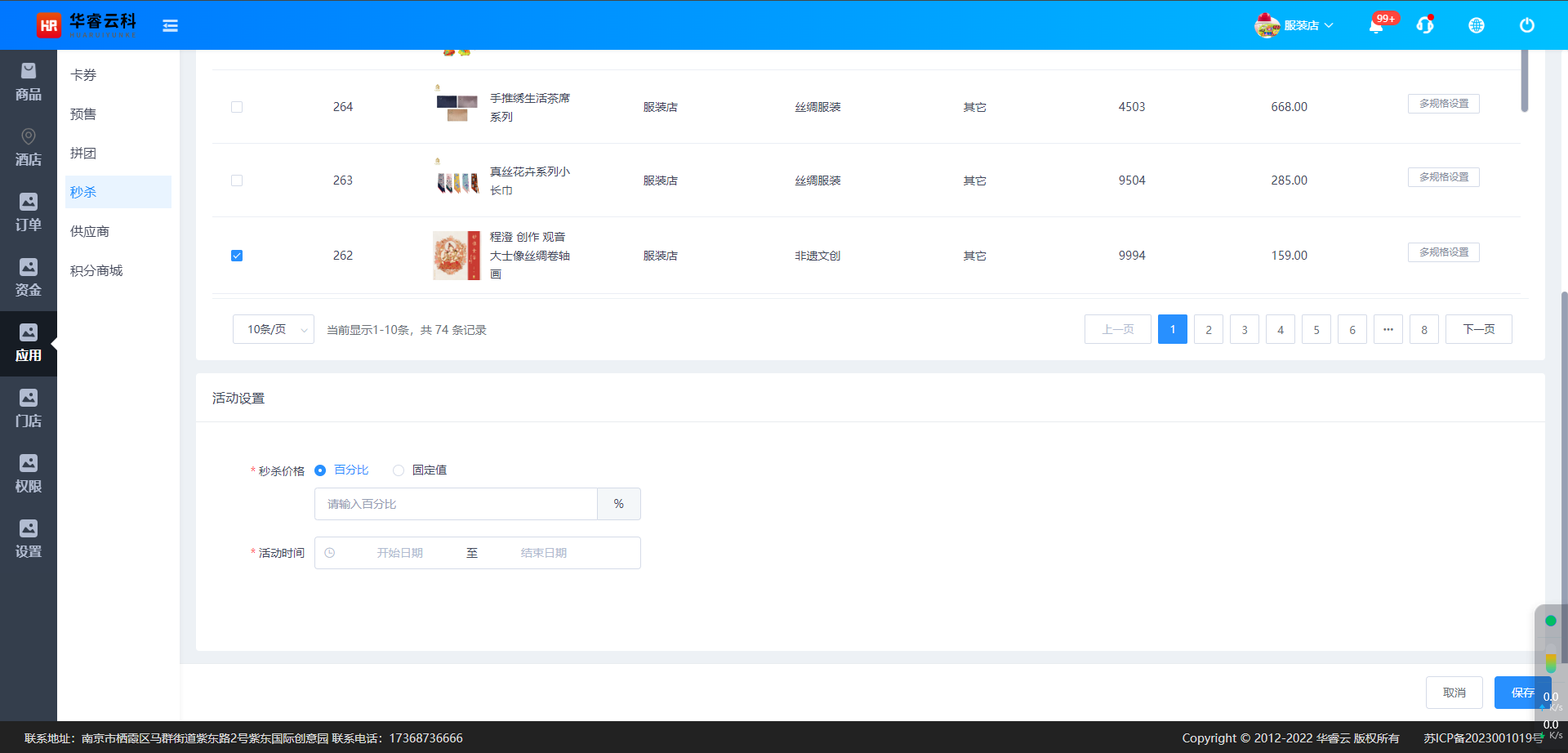Click the notification bell icon
This screenshot has width=1568, height=753.
[1376, 26]
